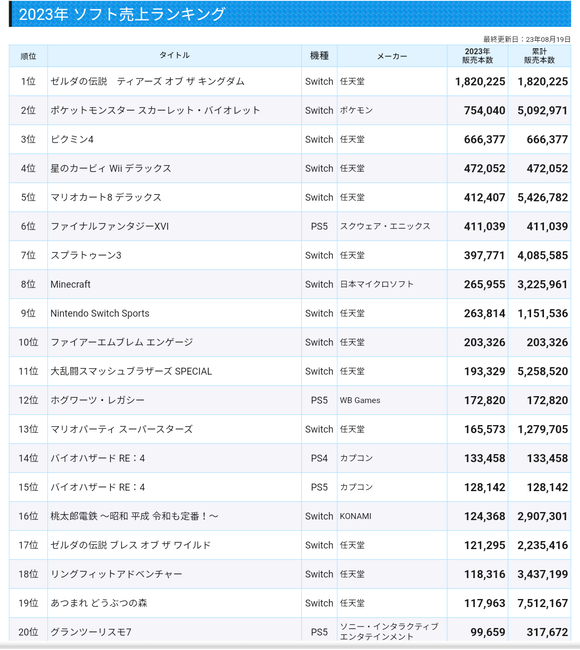580x650 pixels.
Task: Click the PS5 cell in the ホグワーツ・レガシー row
Action: [x=319, y=400]
